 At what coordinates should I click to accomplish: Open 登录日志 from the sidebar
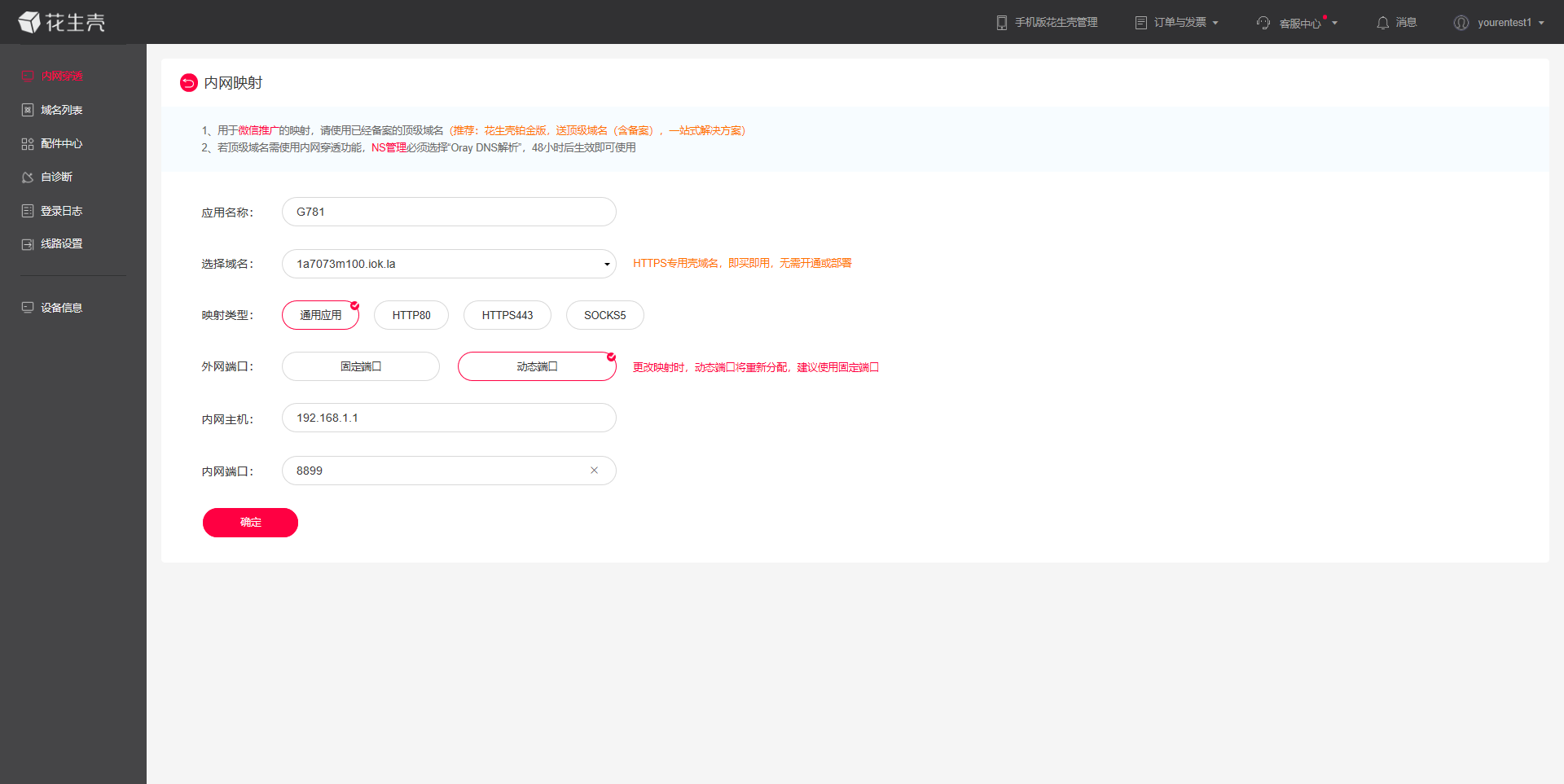(x=61, y=211)
